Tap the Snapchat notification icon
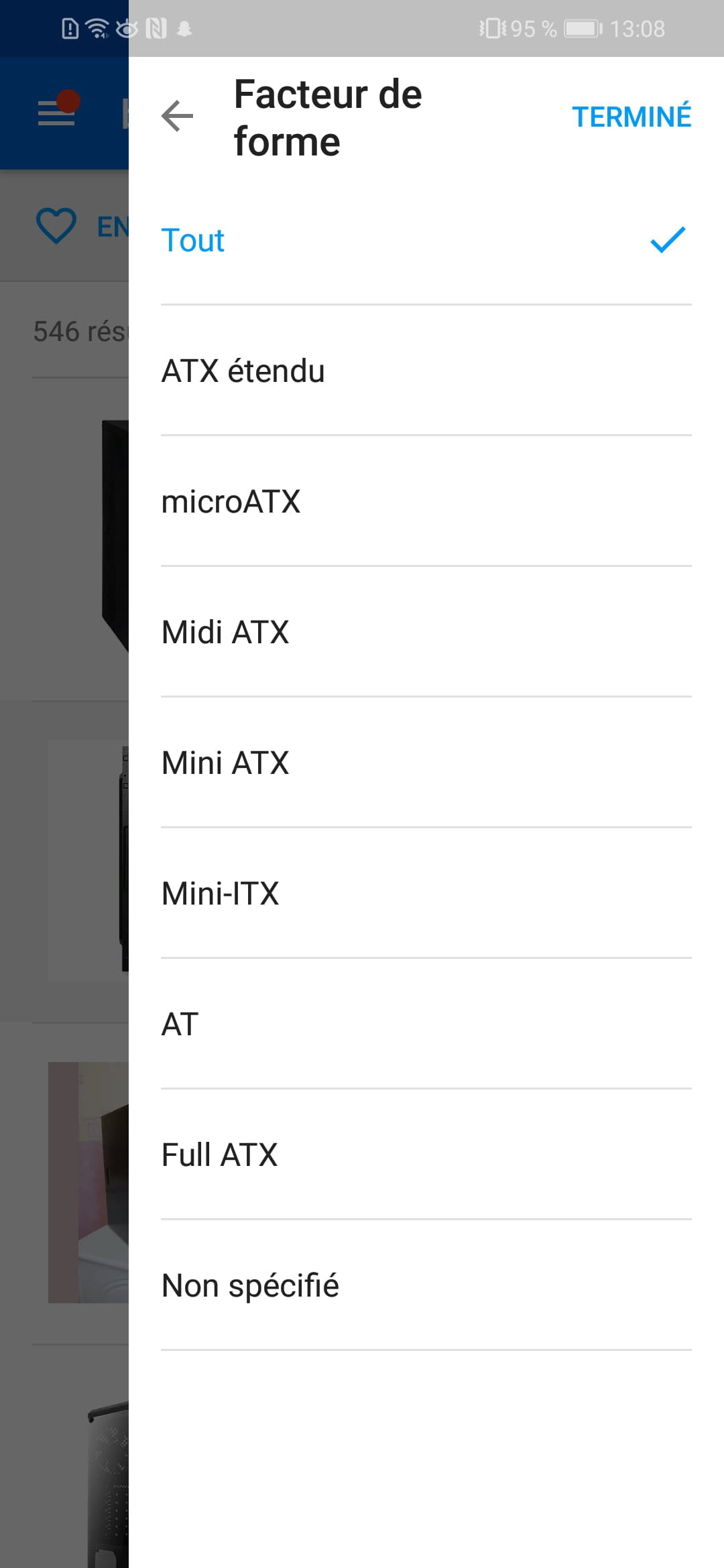Viewport: 724px width, 1568px height. click(x=184, y=29)
